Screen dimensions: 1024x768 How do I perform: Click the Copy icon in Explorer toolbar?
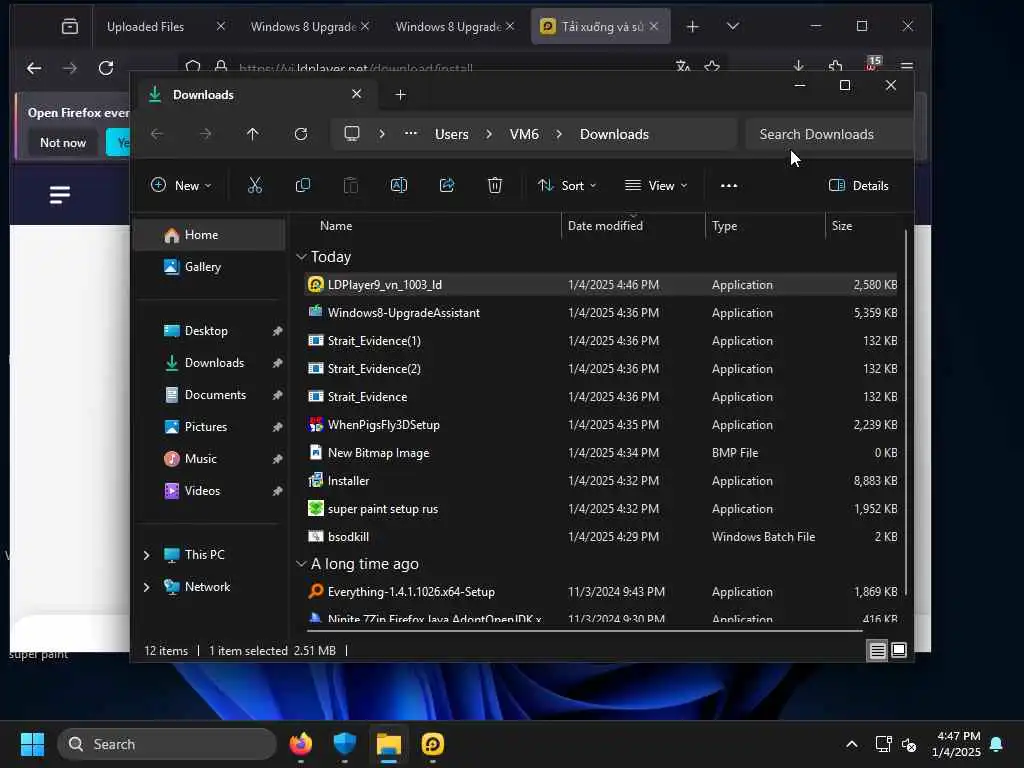coord(303,185)
